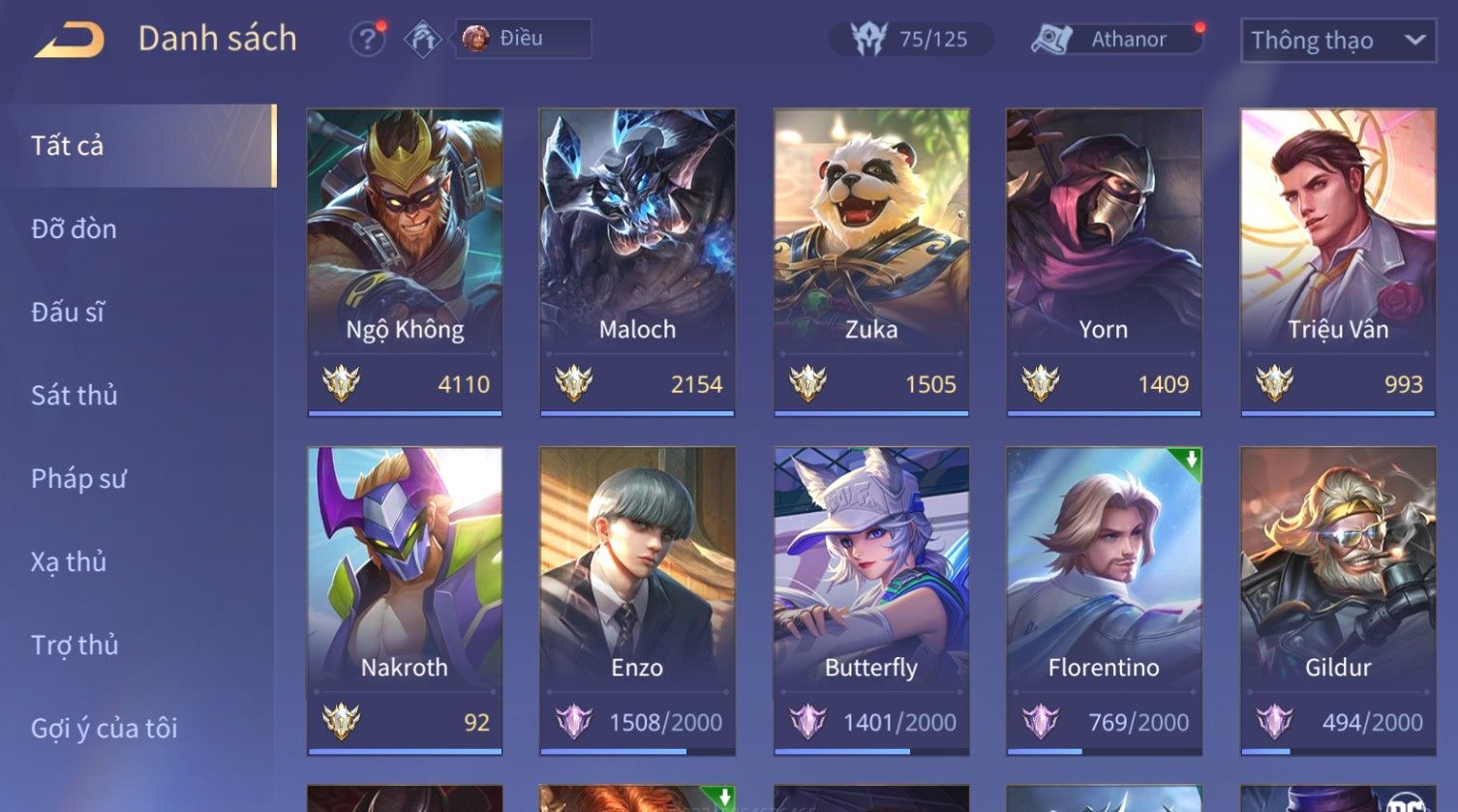Choose the Xạ thủ role filter
Viewport: 1458px width, 812px height.
(68, 562)
